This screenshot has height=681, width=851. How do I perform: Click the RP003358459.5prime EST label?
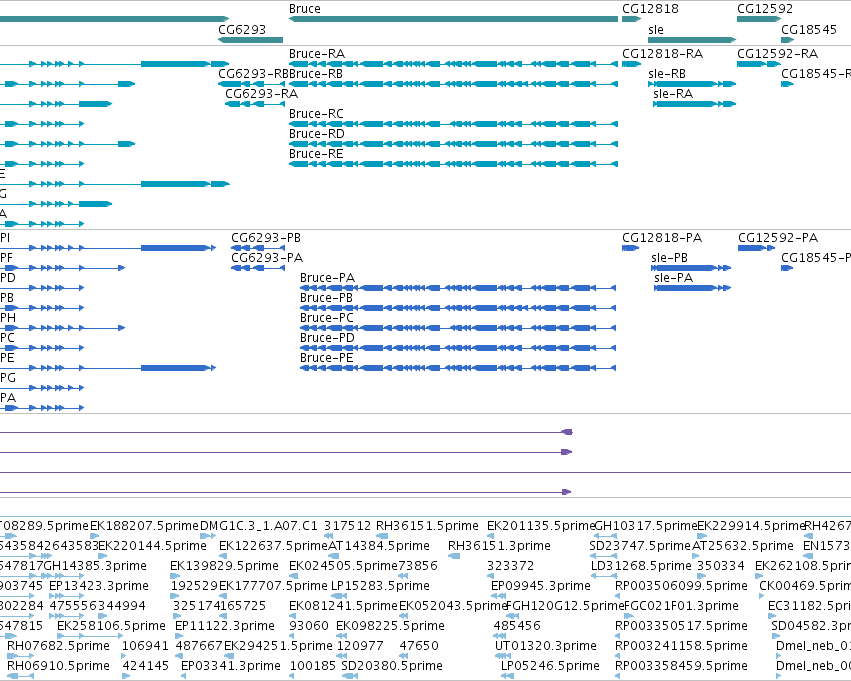(x=681, y=666)
